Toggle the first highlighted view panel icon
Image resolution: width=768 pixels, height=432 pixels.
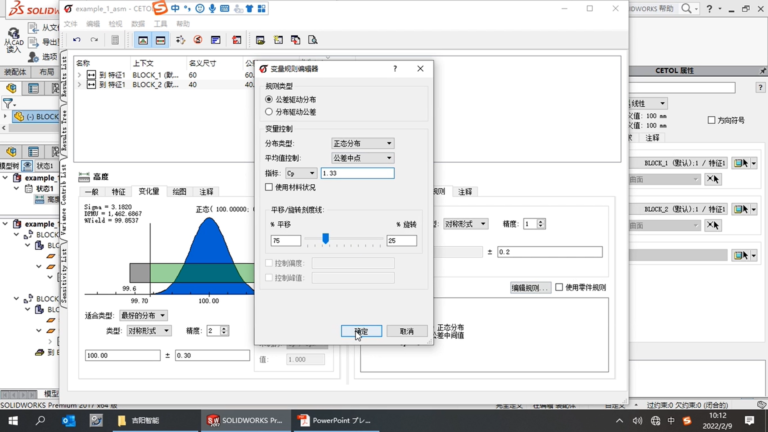143,40
